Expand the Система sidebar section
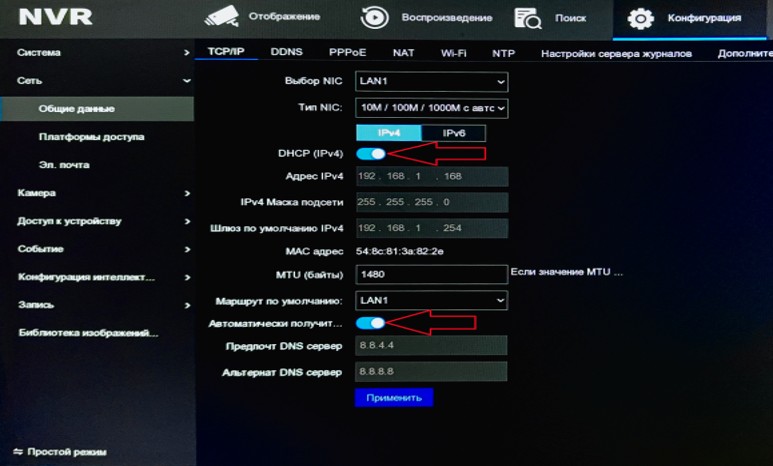Viewport: 773px width, 466px height. click(97, 52)
